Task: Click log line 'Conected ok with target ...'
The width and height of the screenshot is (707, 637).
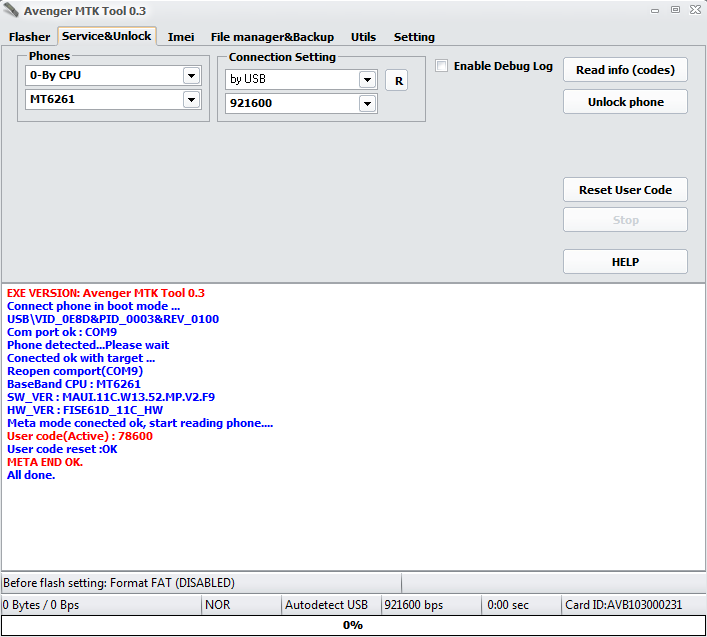Action: [x=81, y=358]
